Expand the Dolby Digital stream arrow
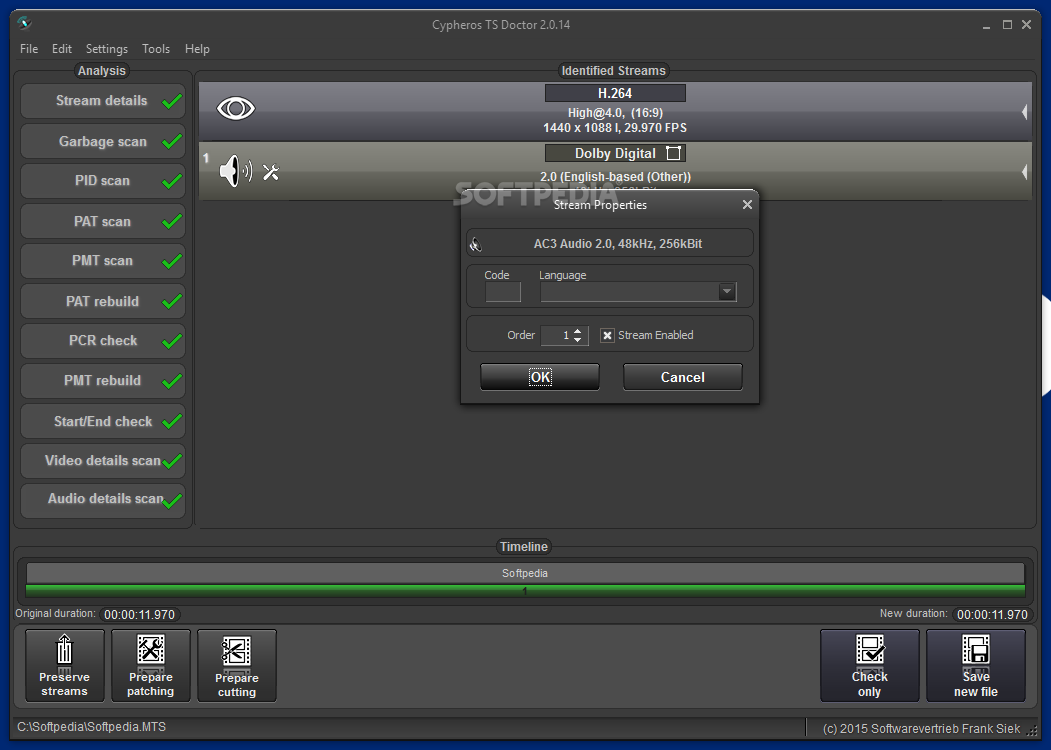This screenshot has height=750, width=1051. [x=1024, y=172]
